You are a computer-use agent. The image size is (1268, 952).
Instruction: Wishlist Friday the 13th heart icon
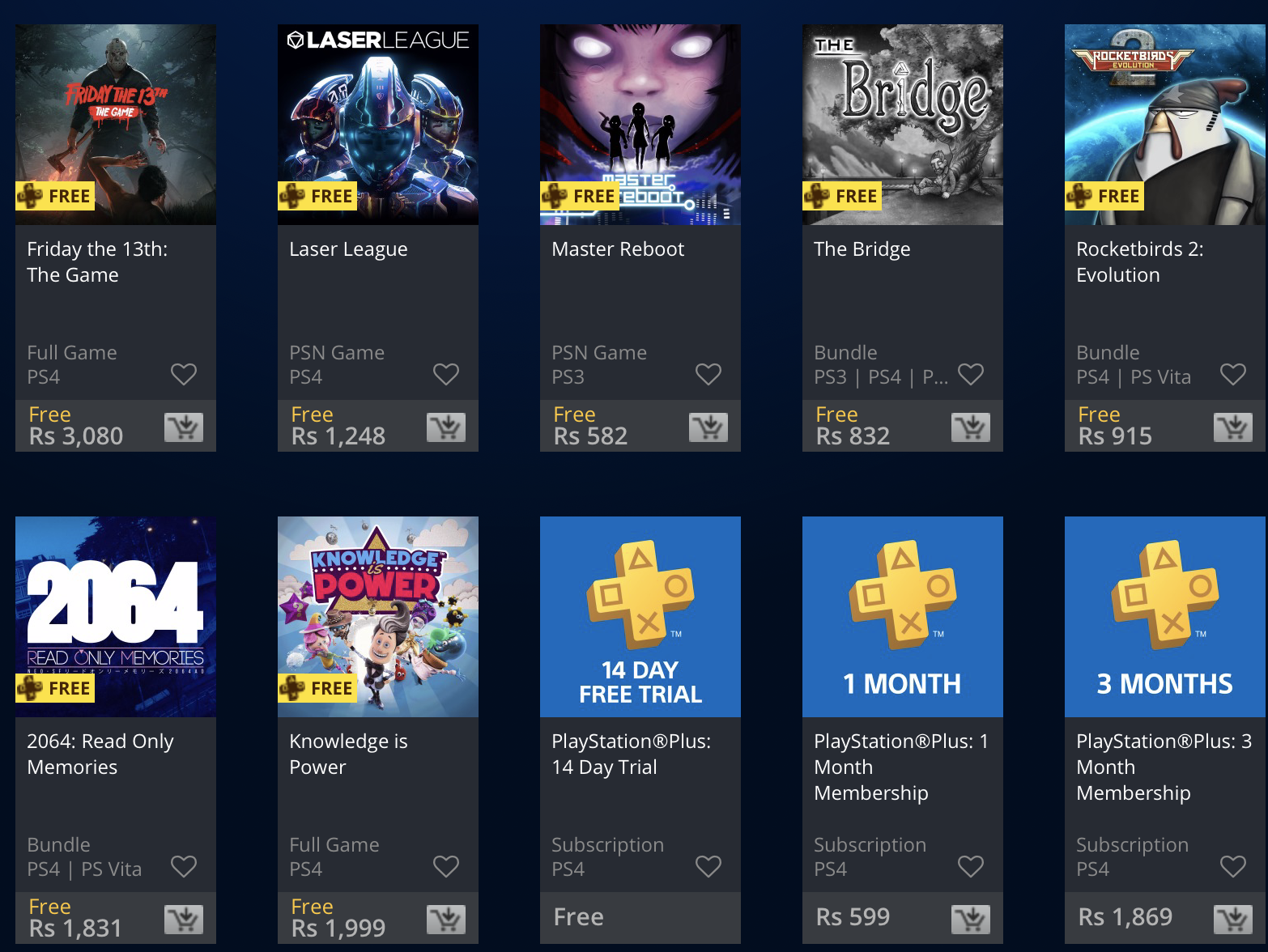(x=184, y=374)
